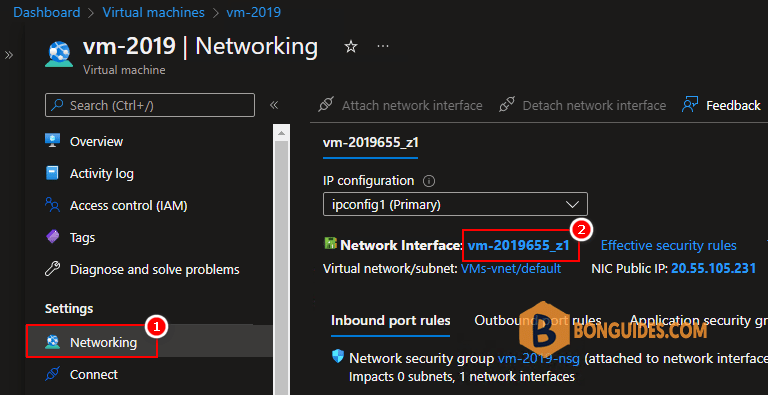Click the wrench Diagnose icon
This screenshot has height=395, width=768.
coord(52,269)
